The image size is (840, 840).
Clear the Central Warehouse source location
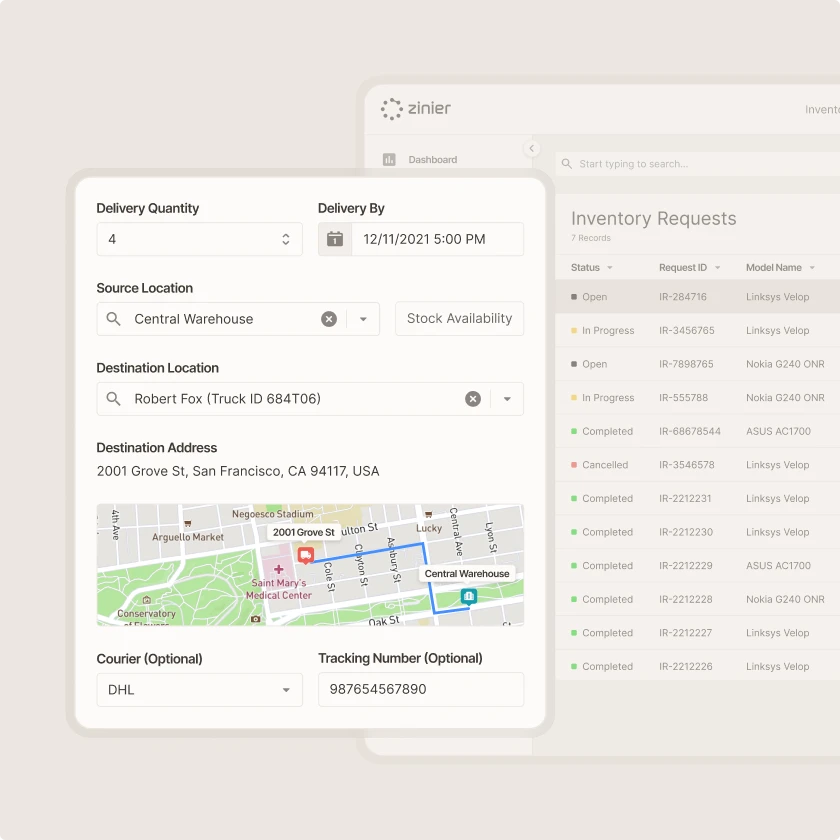[x=329, y=319]
